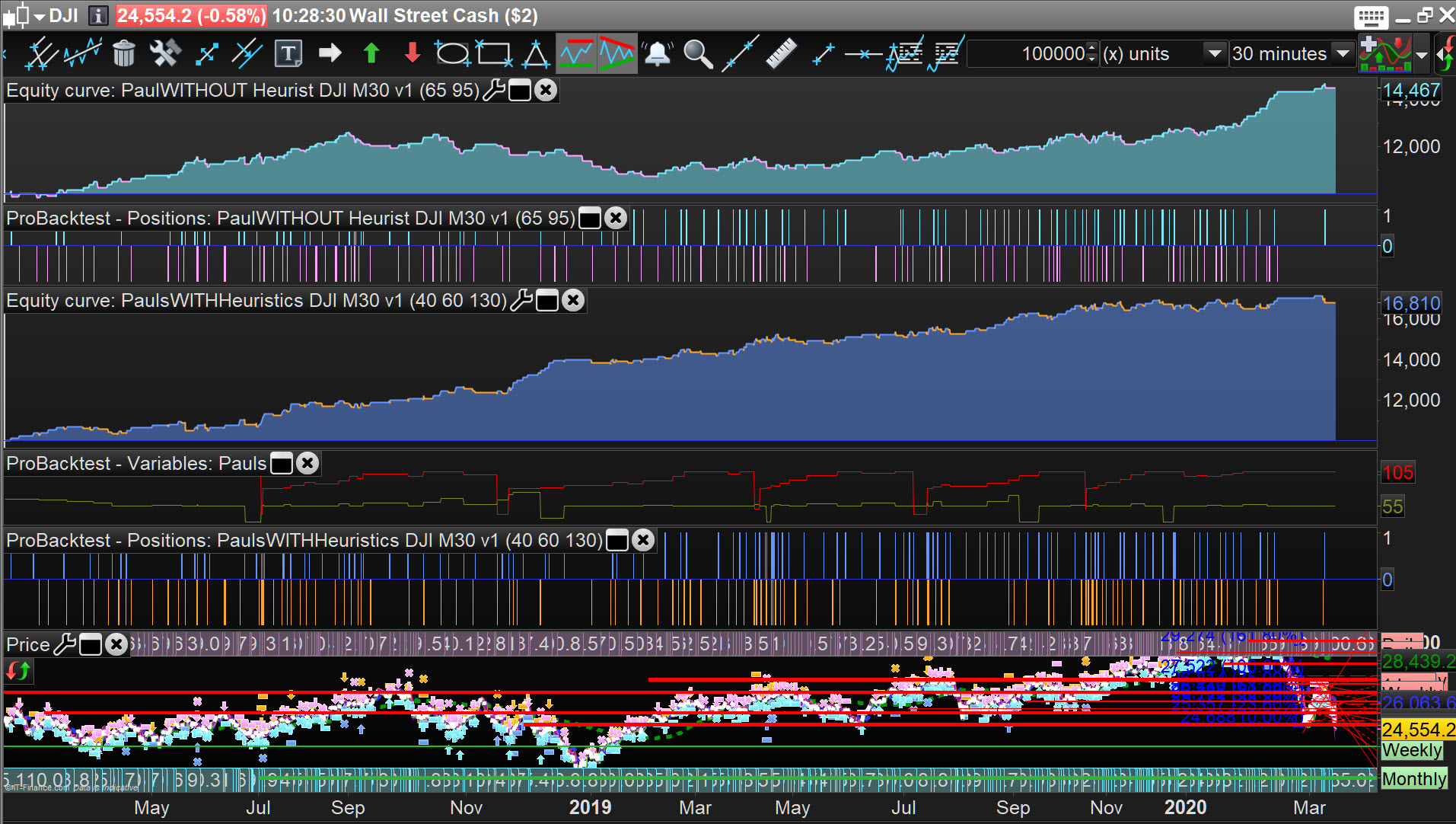
Task: Maximize the ProBacktest Variables panel
Action: 282,464
